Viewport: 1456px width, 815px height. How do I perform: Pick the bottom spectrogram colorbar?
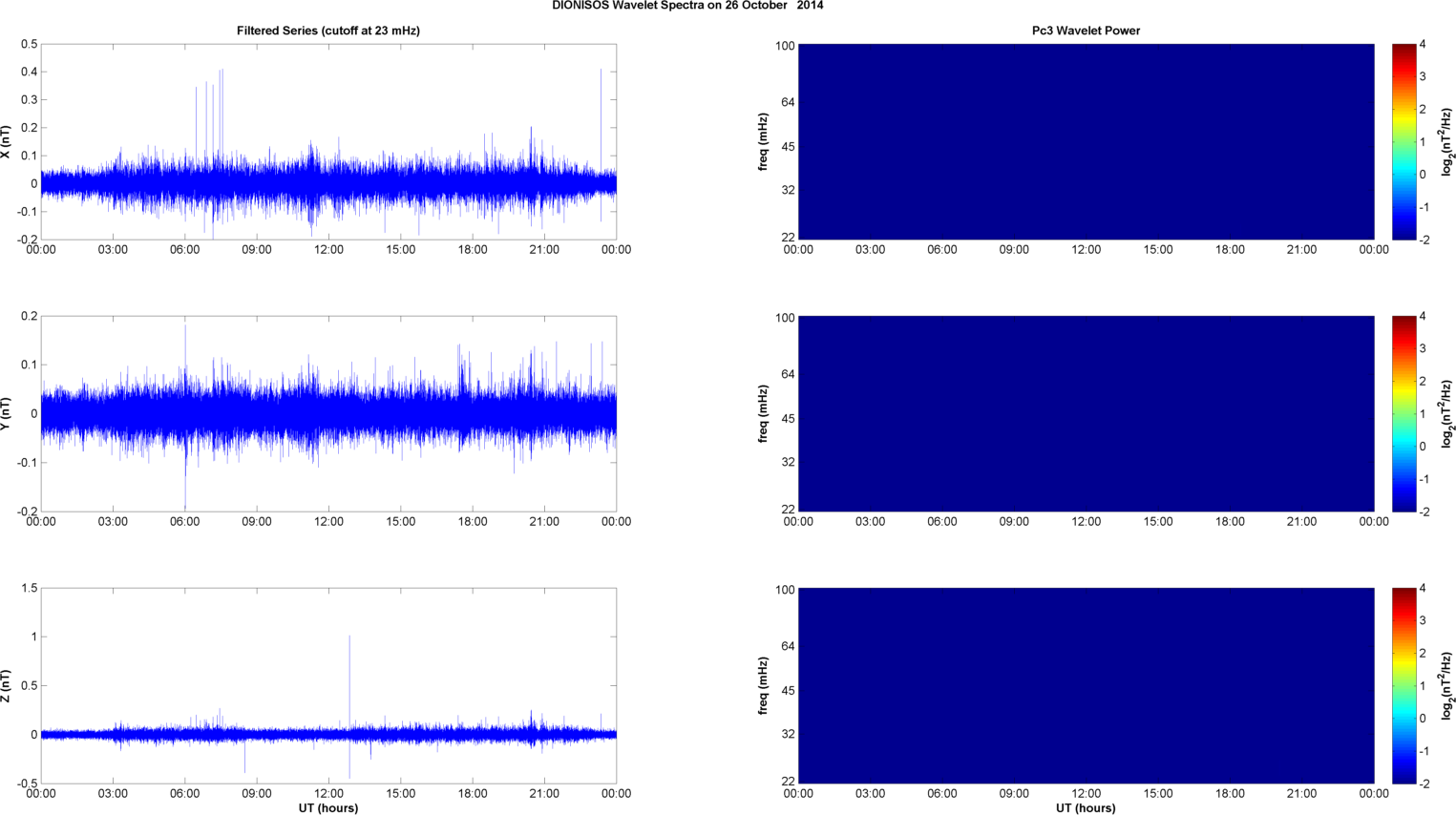click(x=1403, y=685)
